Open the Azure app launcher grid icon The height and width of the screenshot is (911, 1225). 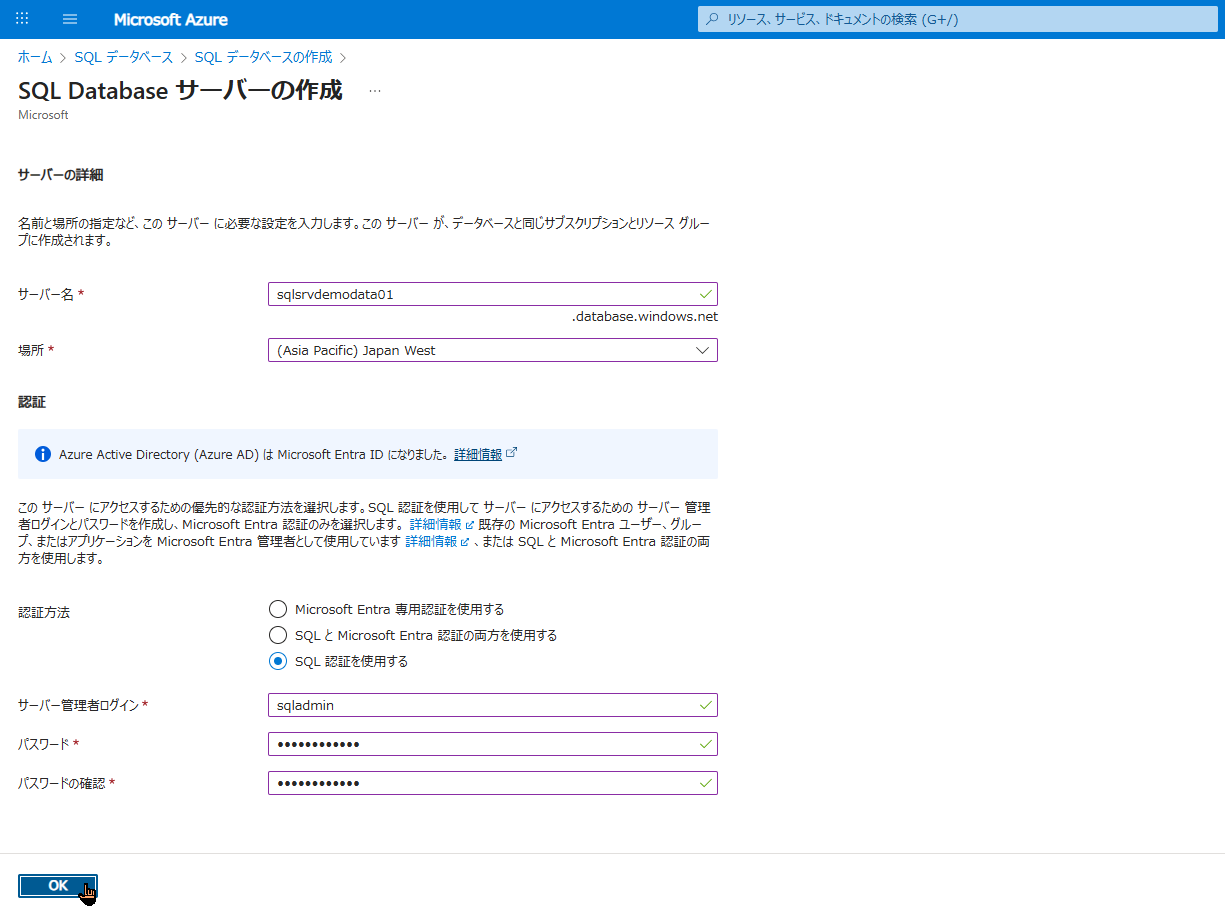[x=22, y=19]
